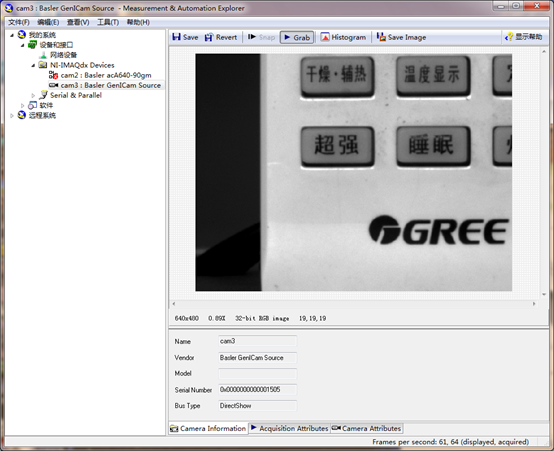Click the Vendor field
Viewport: 554px width, 451px height.
coord(258,358)
